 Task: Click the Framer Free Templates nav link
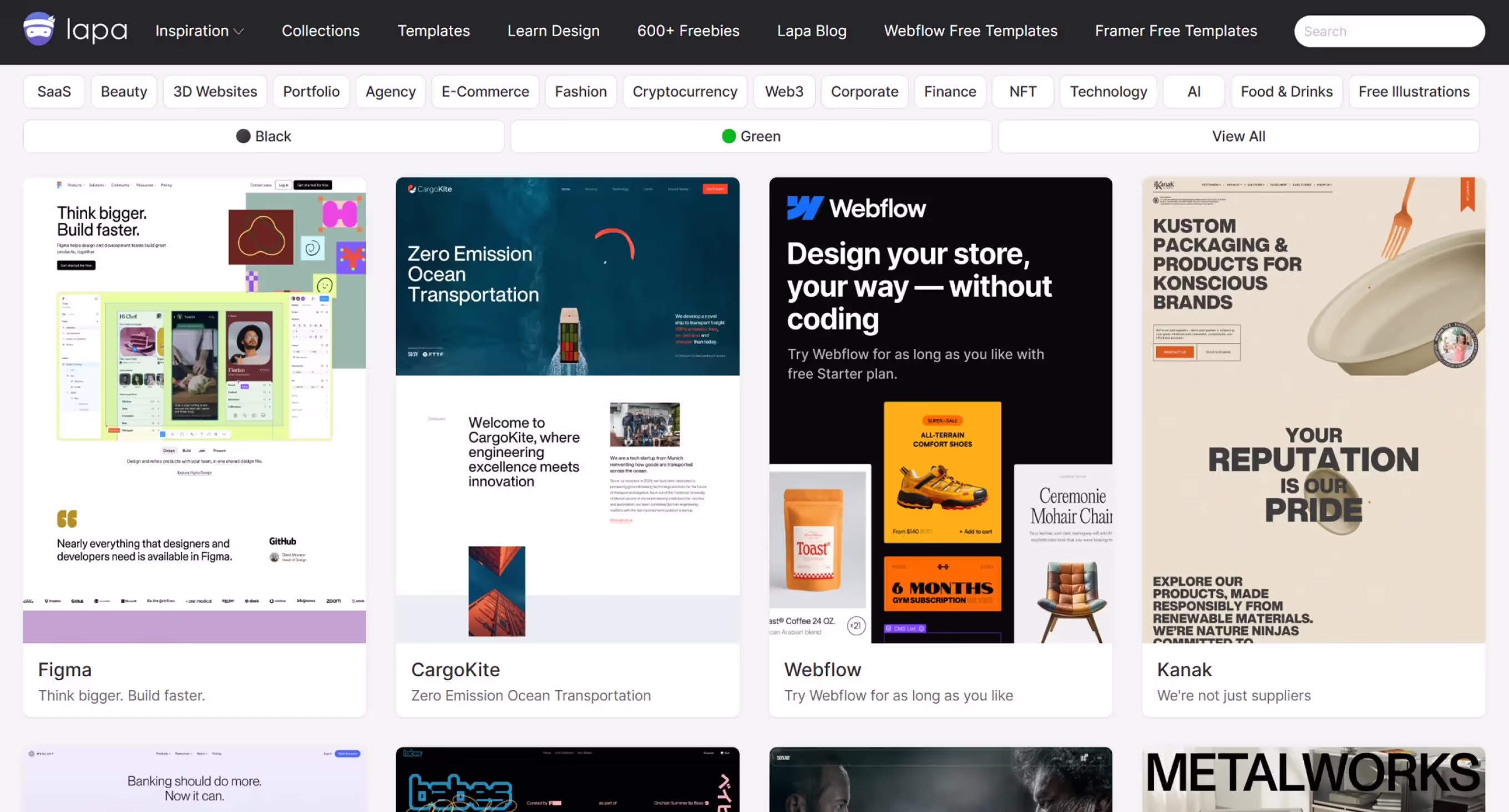coord(1176,31)
